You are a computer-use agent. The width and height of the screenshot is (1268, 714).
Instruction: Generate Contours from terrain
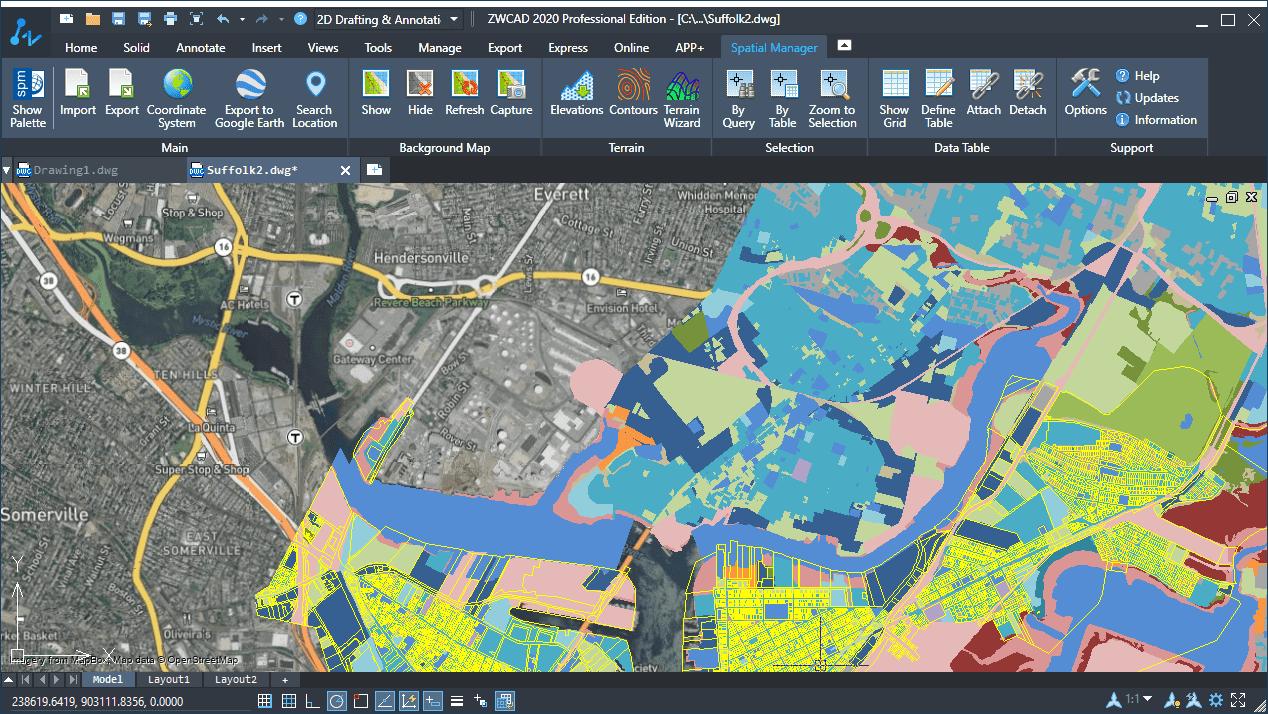point(633,93)
